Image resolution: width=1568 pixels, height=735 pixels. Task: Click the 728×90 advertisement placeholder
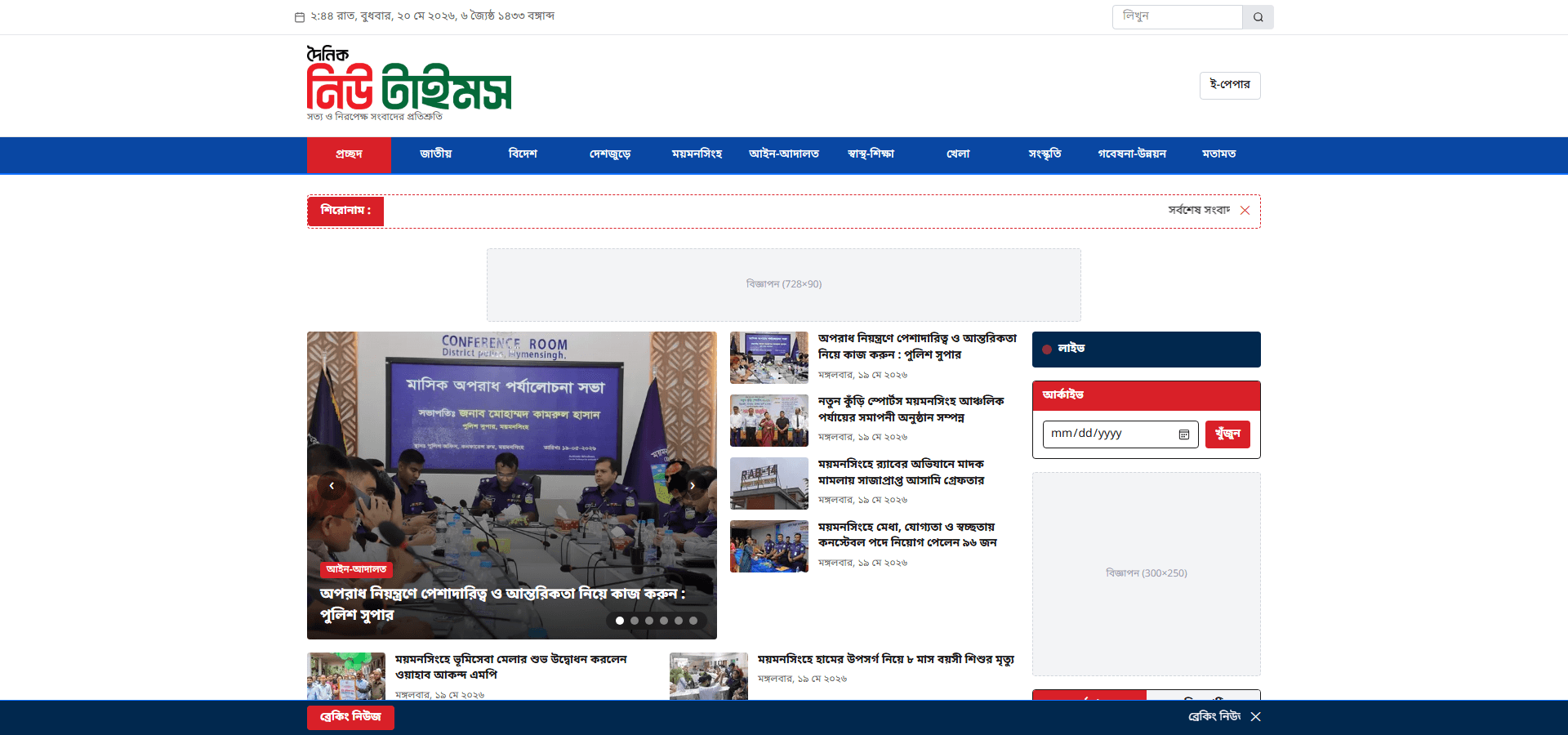click(784, 285)
